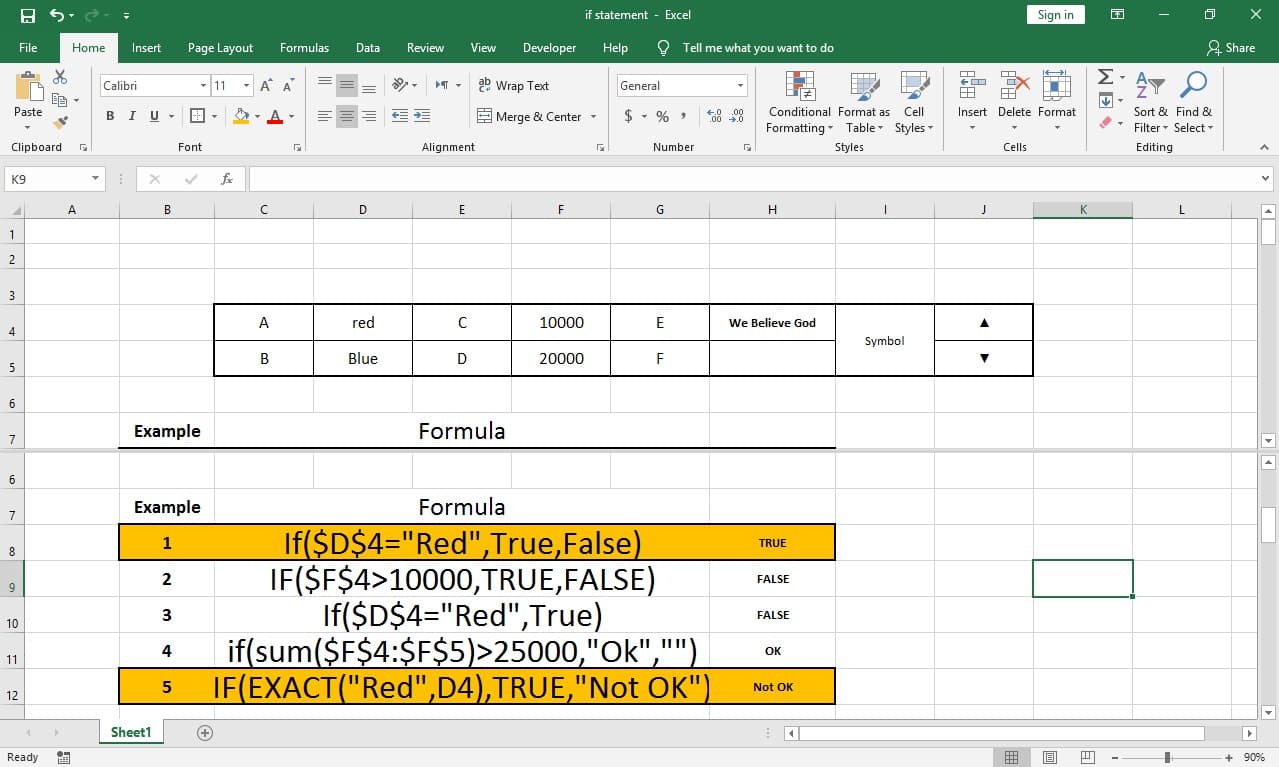Screen dimensions: 1279x767
Task: Click the Sign in button
Action: 1055,14
